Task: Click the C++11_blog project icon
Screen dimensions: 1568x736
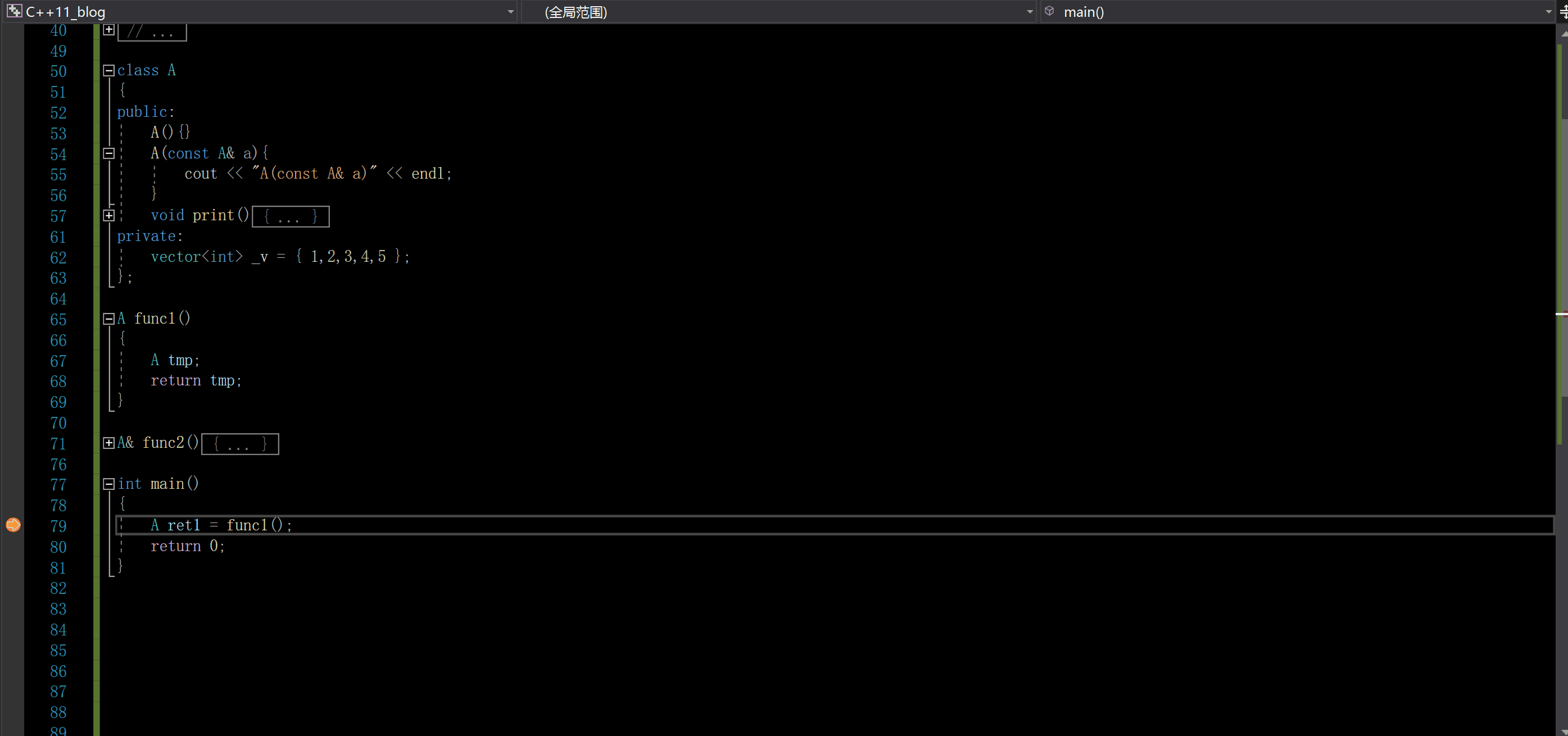Action: coord(14,11)
